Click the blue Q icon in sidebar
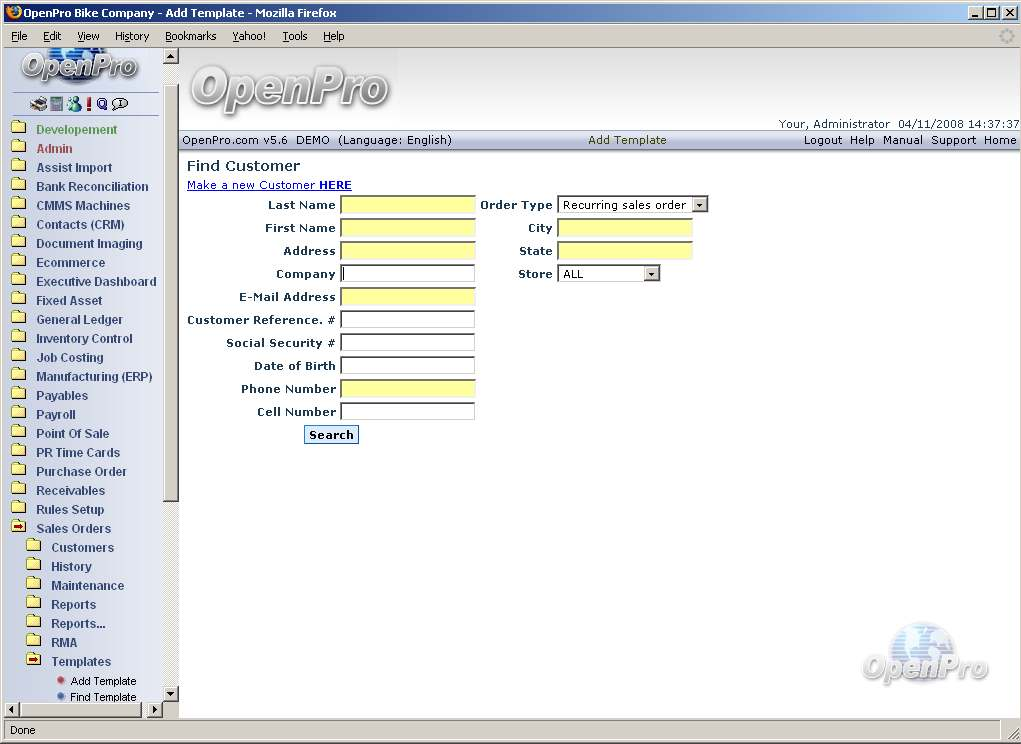Viewport: 1021px width, 744px height. coord(102,104)
